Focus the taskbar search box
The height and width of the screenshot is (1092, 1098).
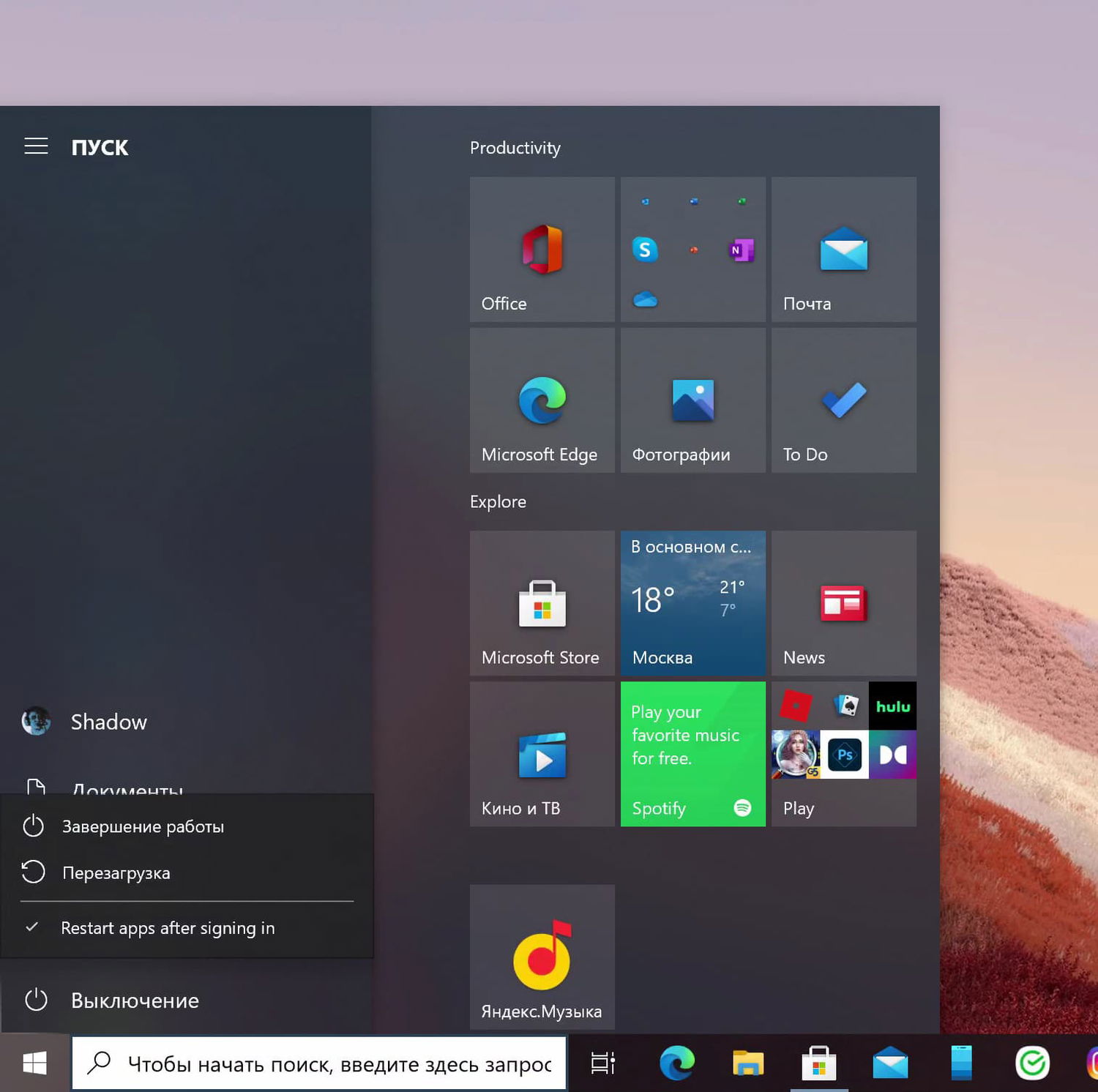(x=319, y=1063)
